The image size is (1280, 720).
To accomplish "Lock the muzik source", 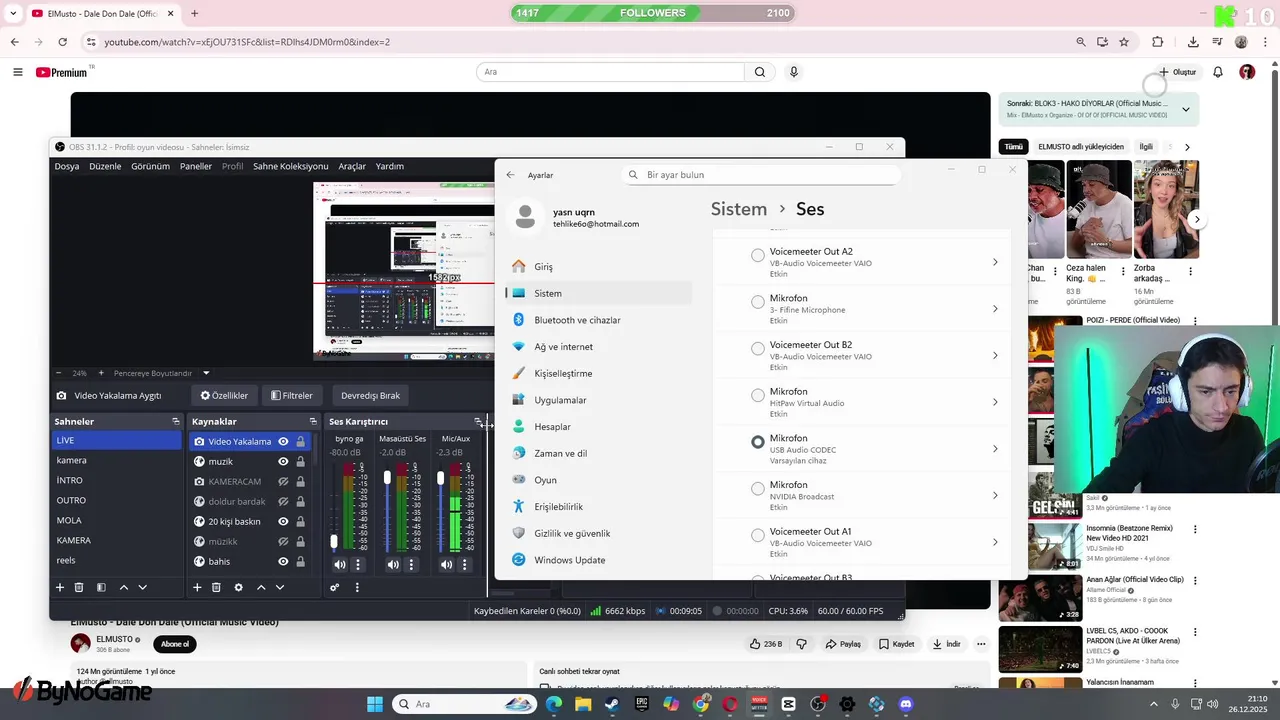I will pyautogui.click(x=300, y=461).
